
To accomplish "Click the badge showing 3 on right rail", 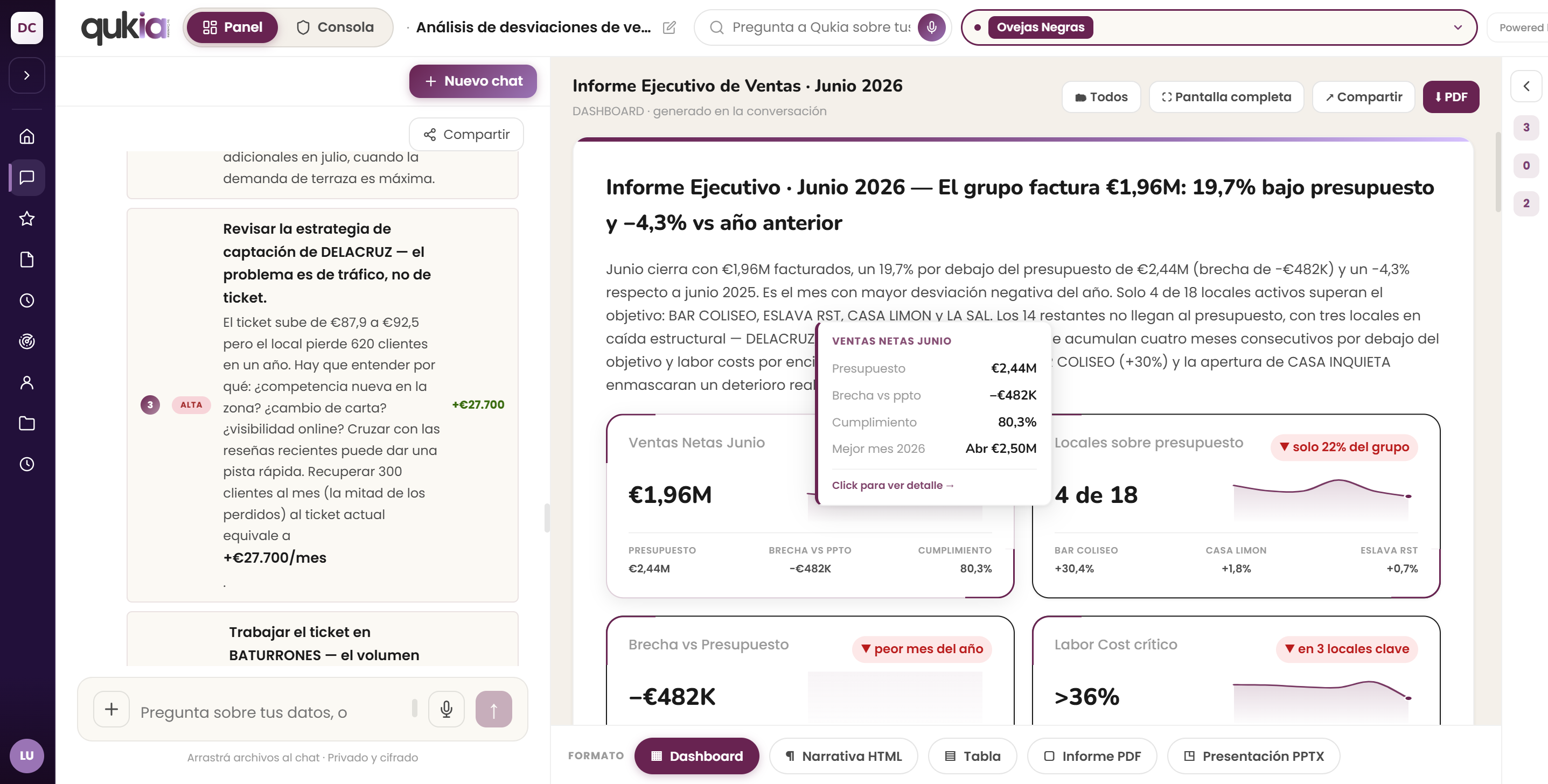I will [1526, 128].
